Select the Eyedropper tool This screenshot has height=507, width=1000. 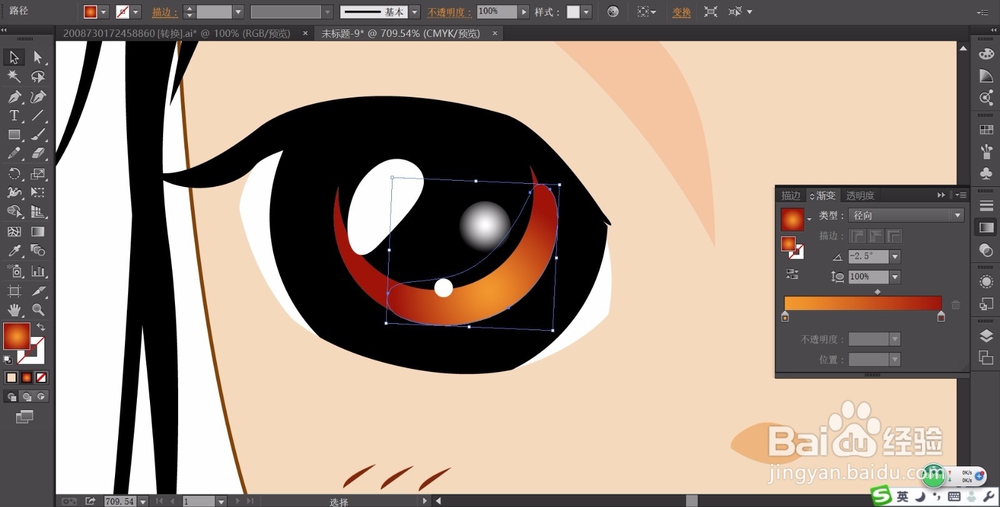(14, 251)
